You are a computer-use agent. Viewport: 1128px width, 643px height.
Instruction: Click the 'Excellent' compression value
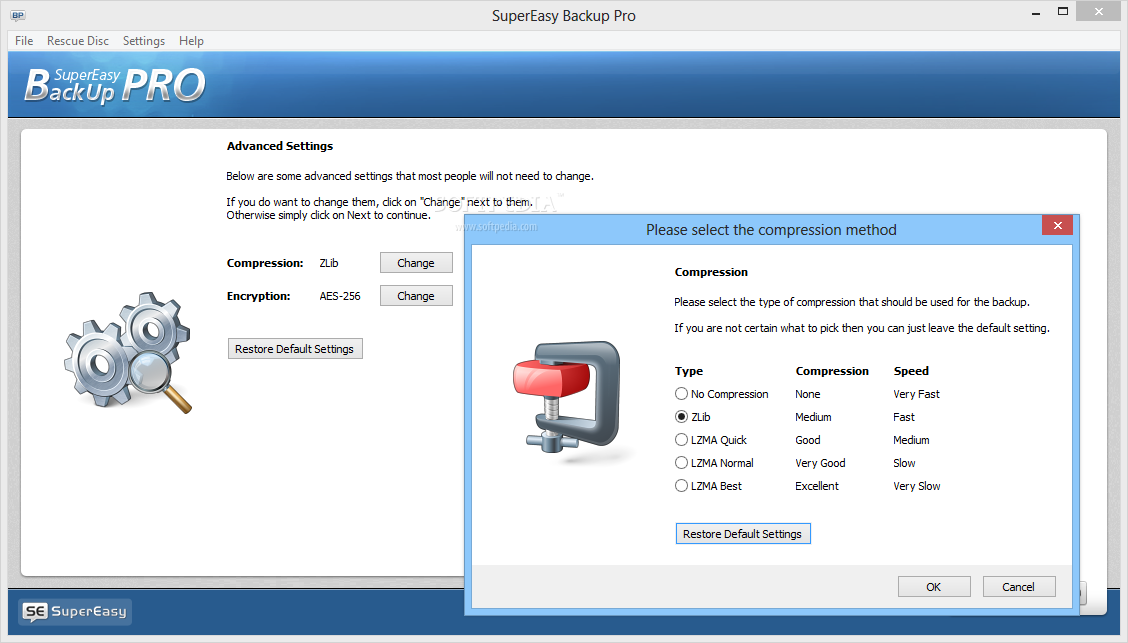tap(817, 486)
